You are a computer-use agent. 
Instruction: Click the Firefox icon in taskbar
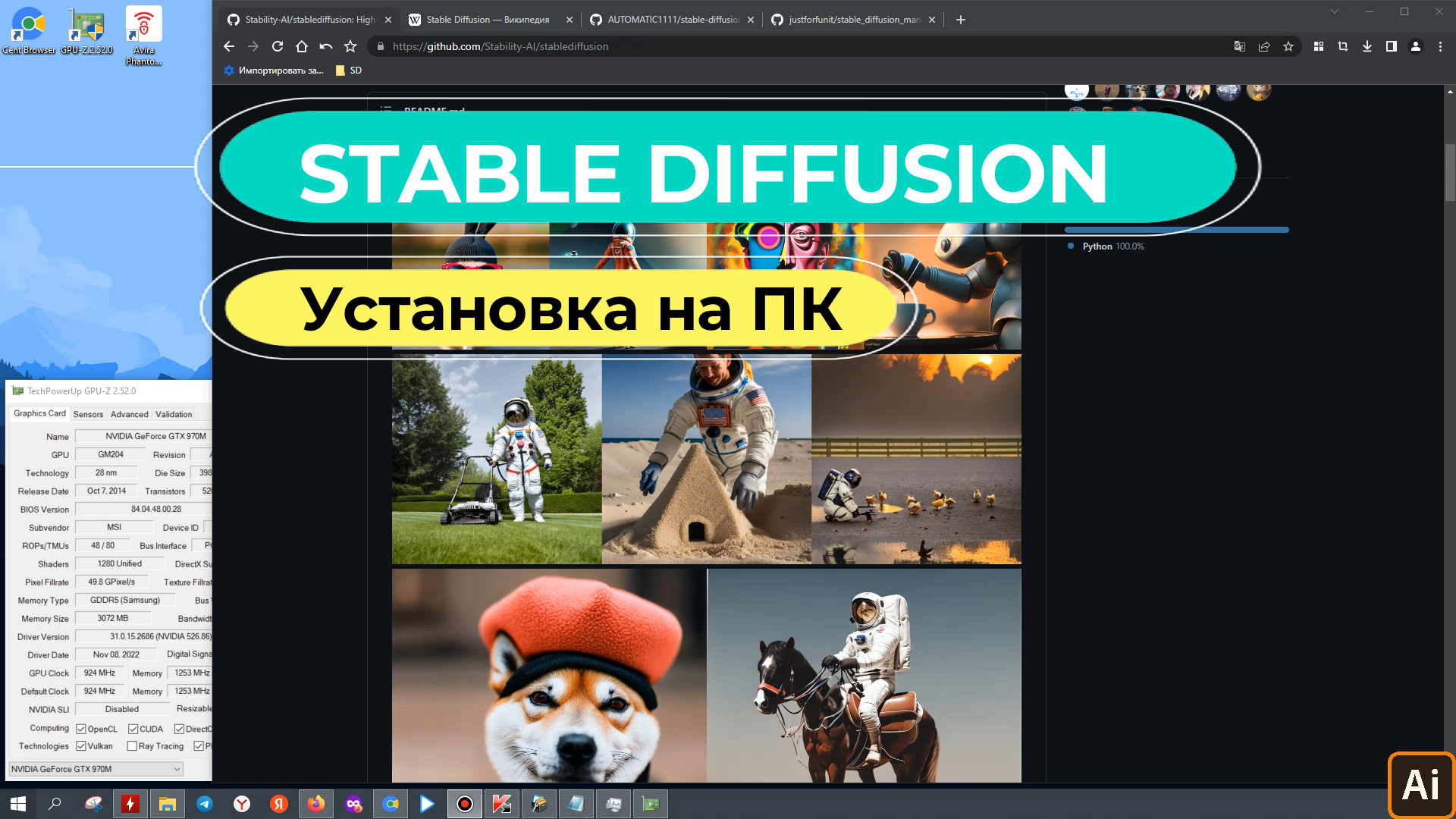point(316,803)
